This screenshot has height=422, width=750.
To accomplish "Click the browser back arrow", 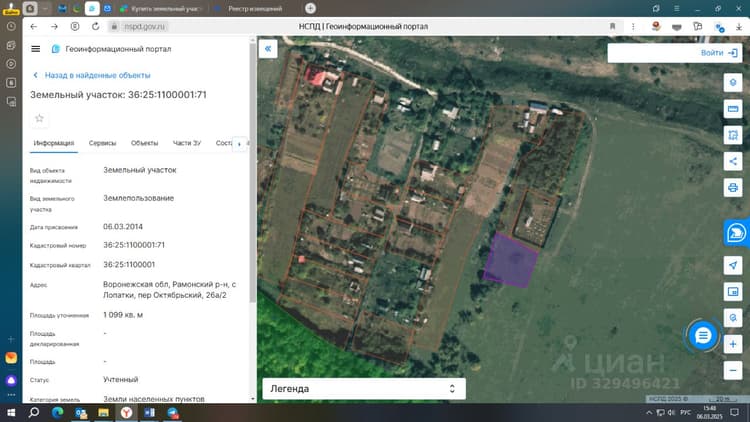I will click(33, 27).
